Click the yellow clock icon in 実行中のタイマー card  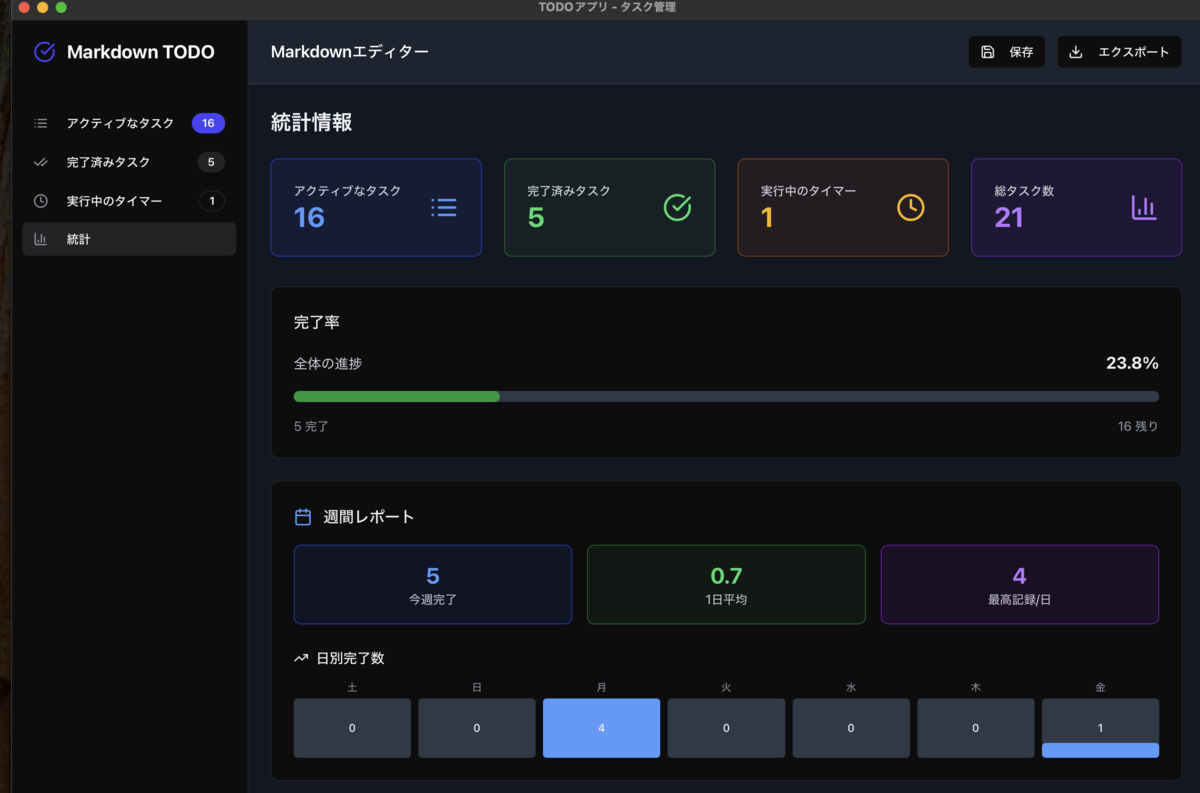click(x=911, y=207)
